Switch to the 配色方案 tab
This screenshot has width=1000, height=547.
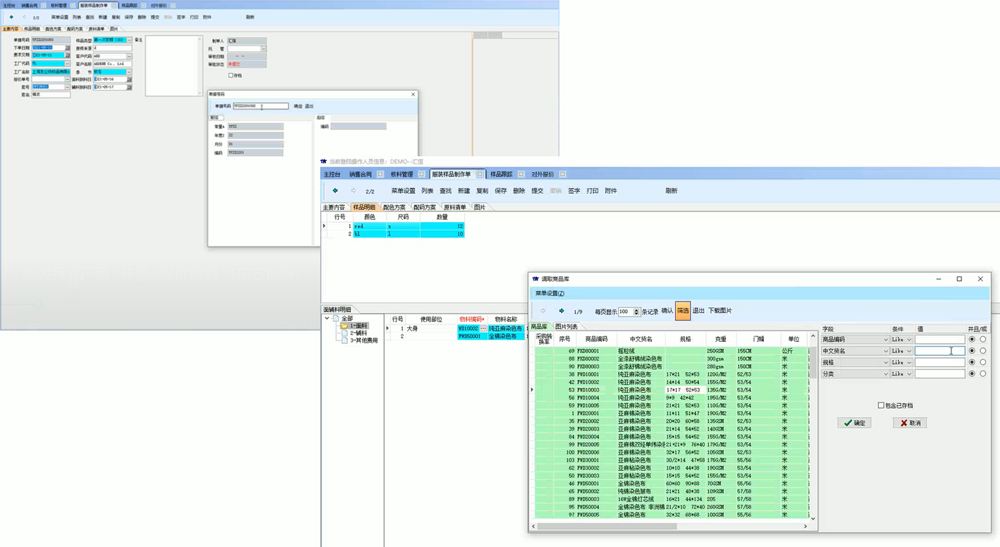(x=394, y=207)
